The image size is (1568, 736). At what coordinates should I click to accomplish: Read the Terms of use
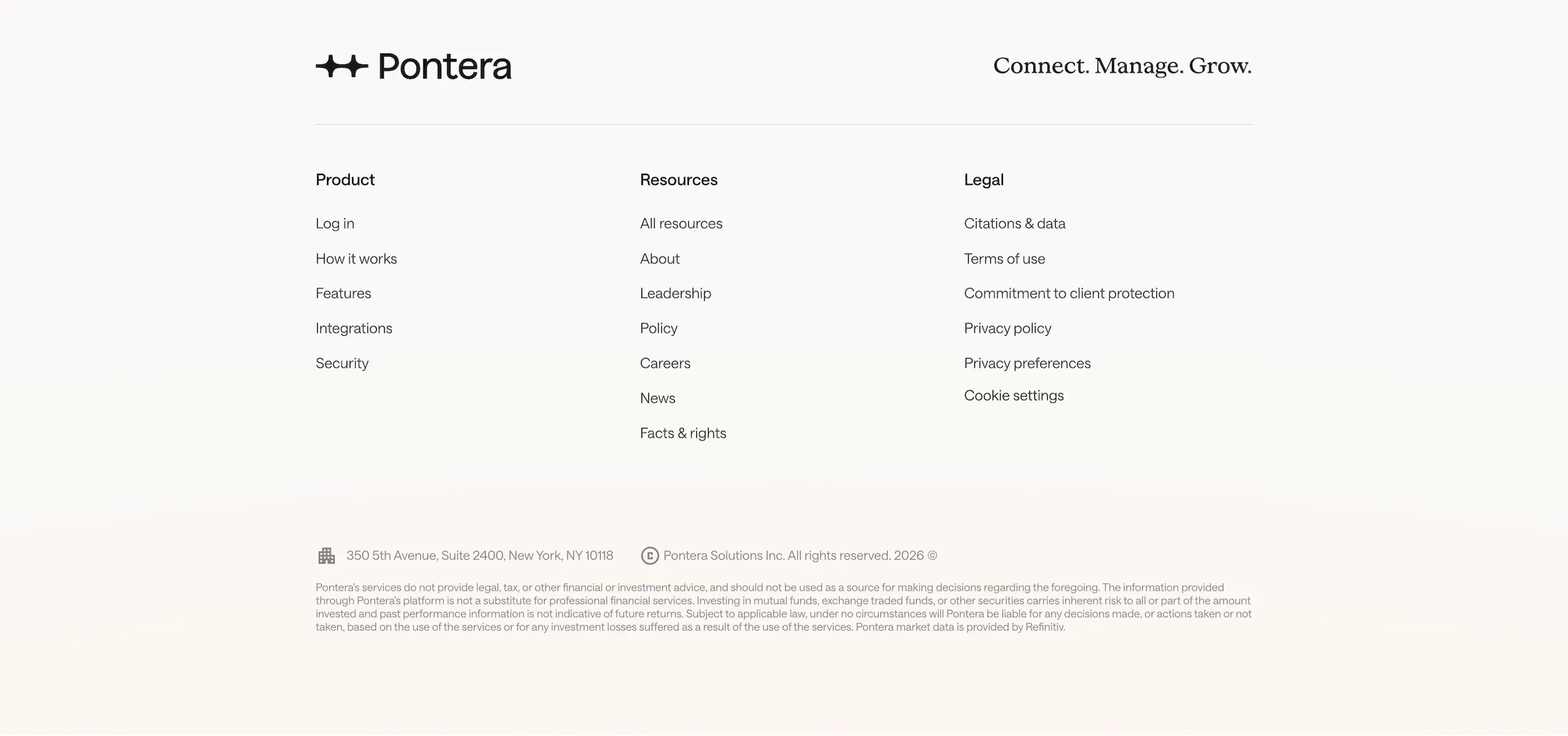[1004, 258]
